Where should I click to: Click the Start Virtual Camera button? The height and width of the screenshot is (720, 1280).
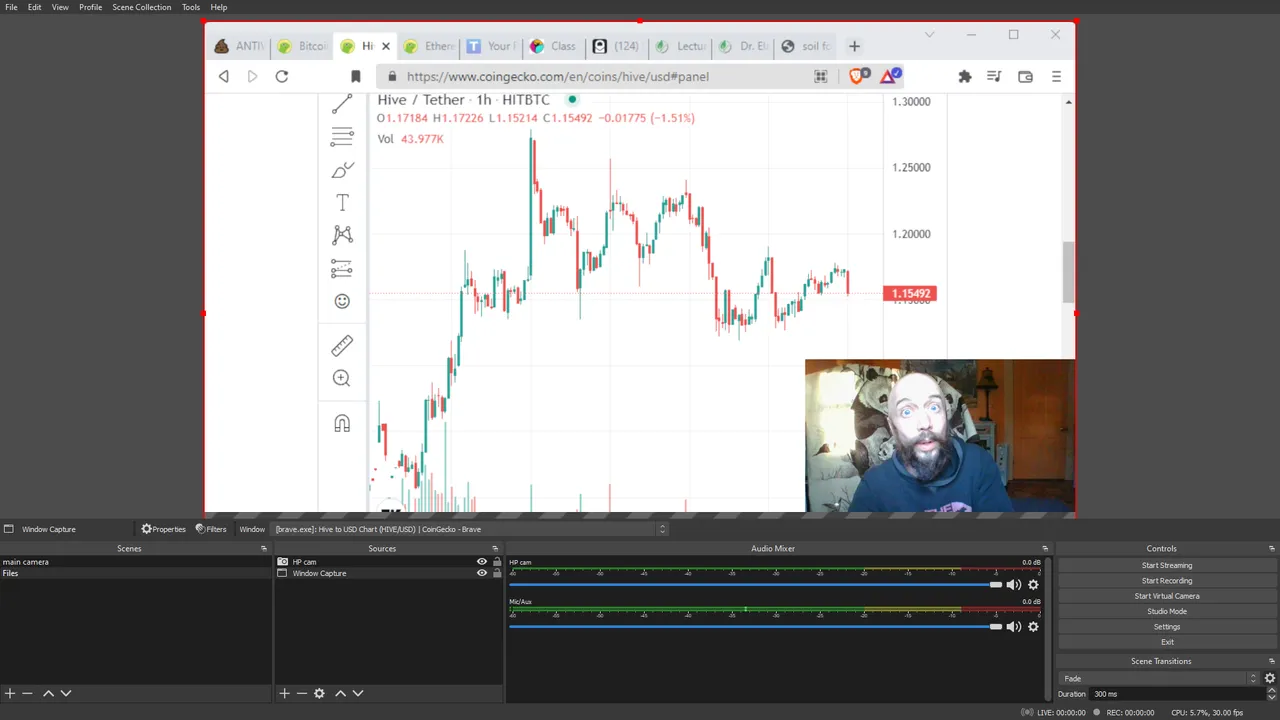tap(1167, 596)
